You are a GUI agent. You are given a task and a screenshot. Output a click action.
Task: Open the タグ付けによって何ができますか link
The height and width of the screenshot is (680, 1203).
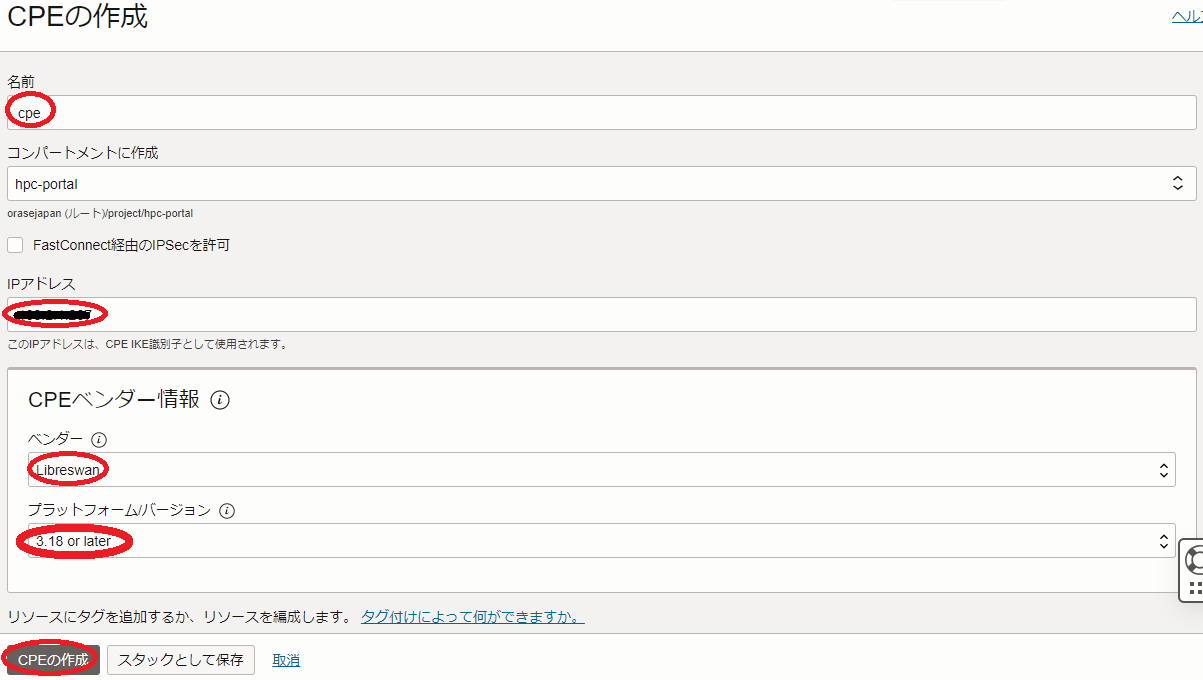473,616
